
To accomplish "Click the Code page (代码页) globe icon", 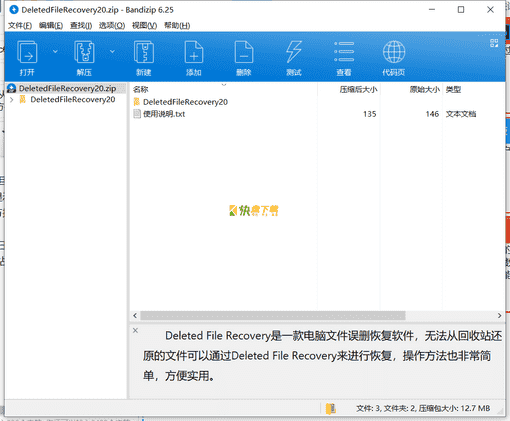I will (394, 52).
